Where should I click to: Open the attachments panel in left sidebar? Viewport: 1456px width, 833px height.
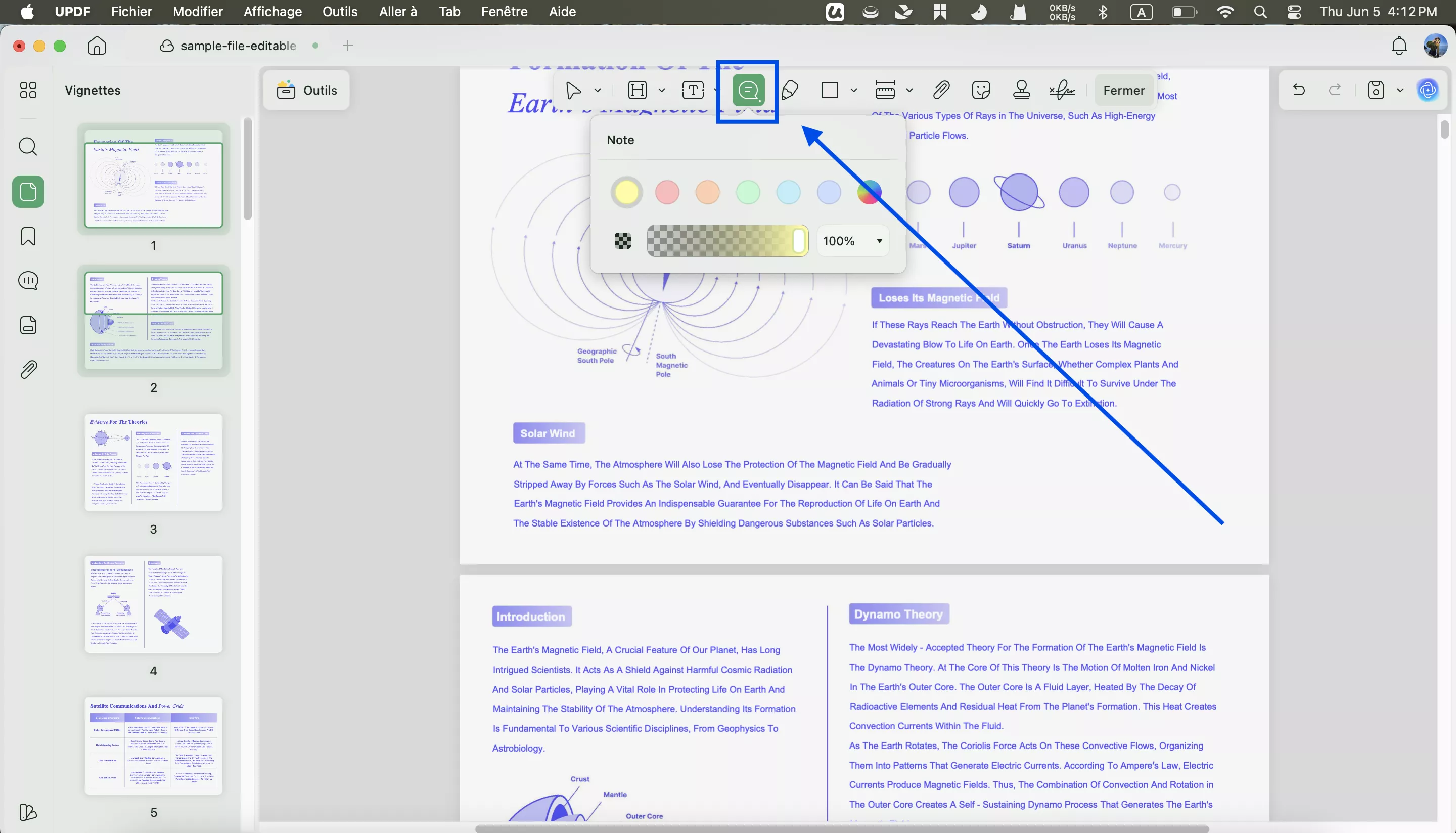click(28, 370)
